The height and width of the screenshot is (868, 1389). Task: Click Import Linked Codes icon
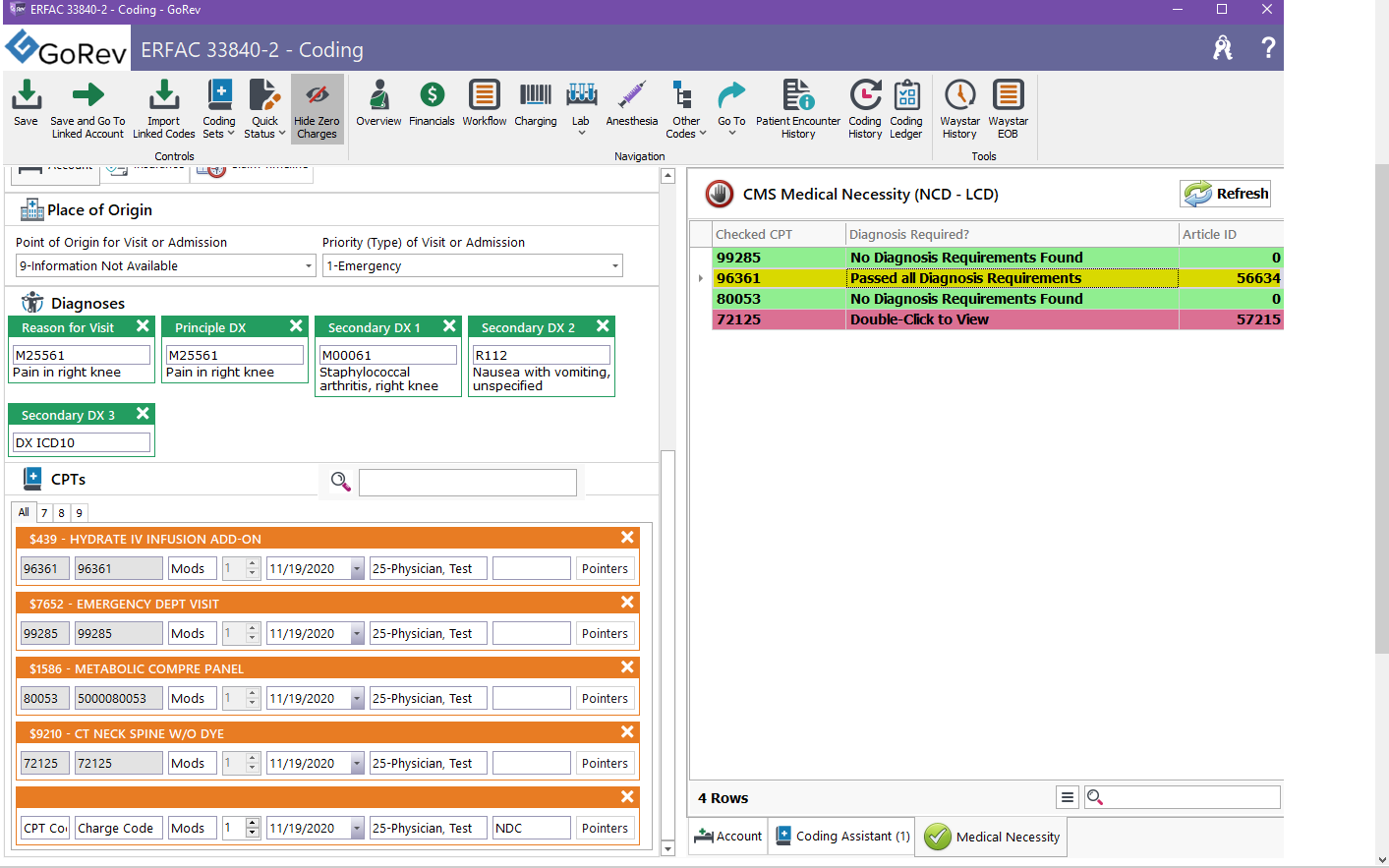tap(164, 108)
